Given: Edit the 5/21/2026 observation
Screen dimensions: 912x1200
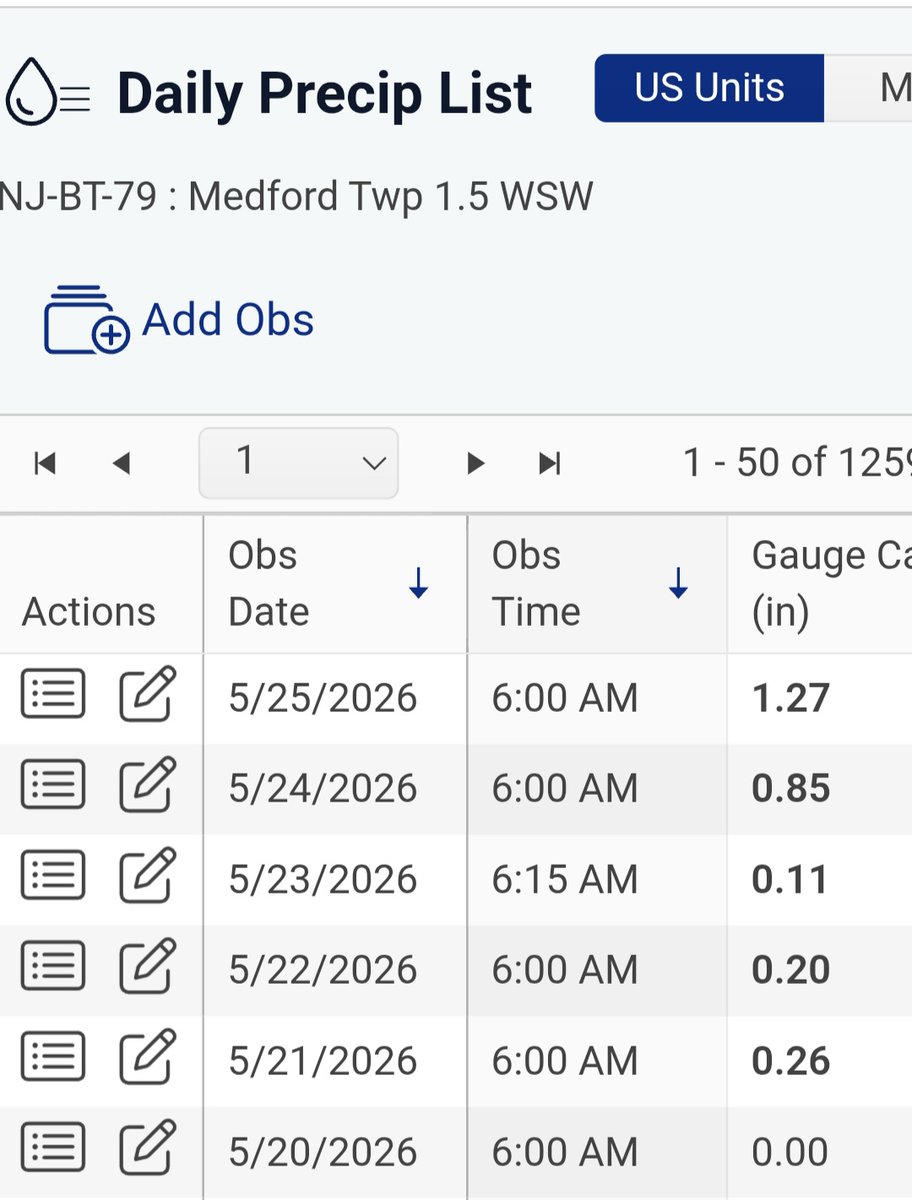Looking at the screenshot, I should point(148,1056).
